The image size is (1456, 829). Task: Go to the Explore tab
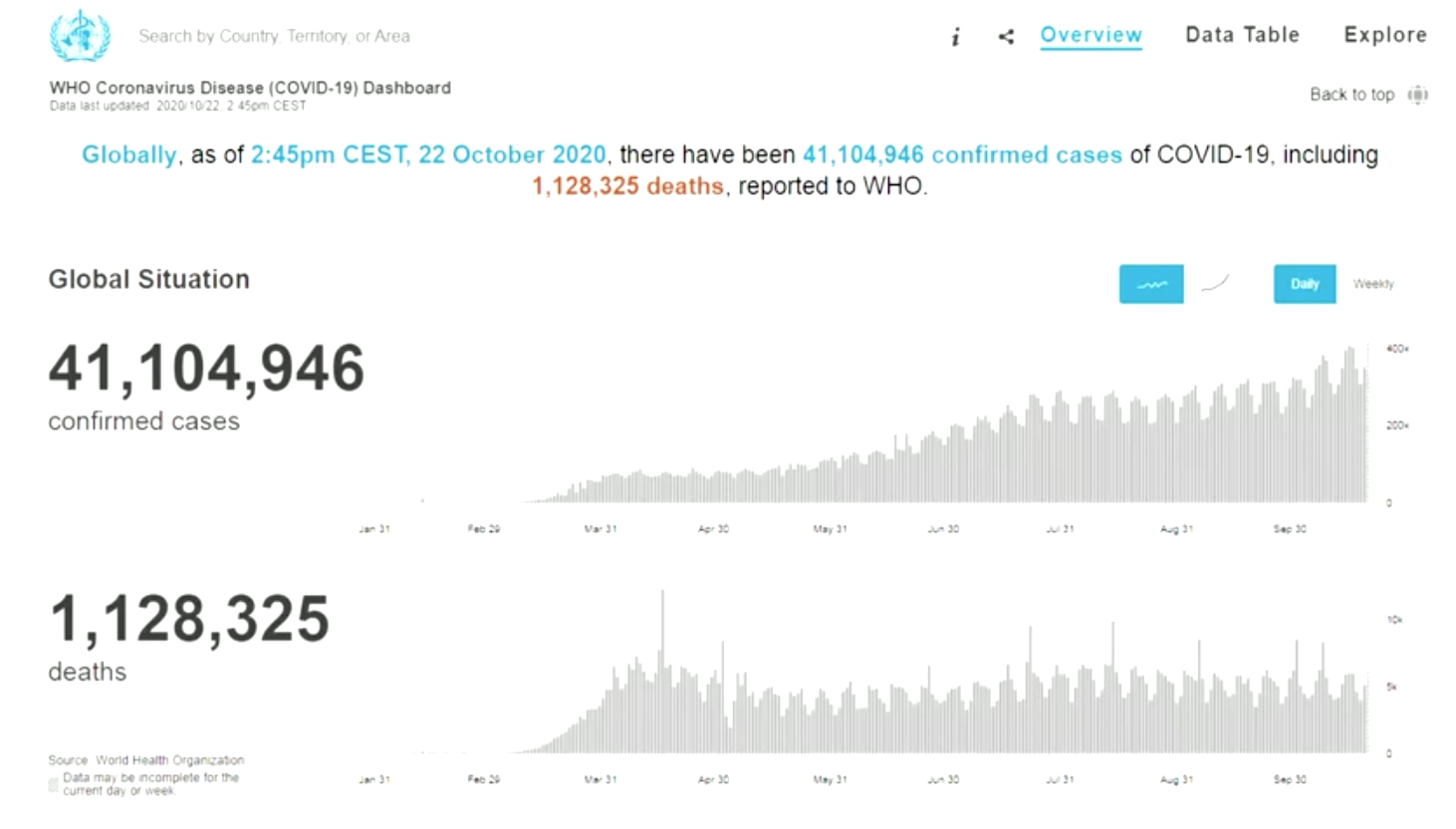1385,35
